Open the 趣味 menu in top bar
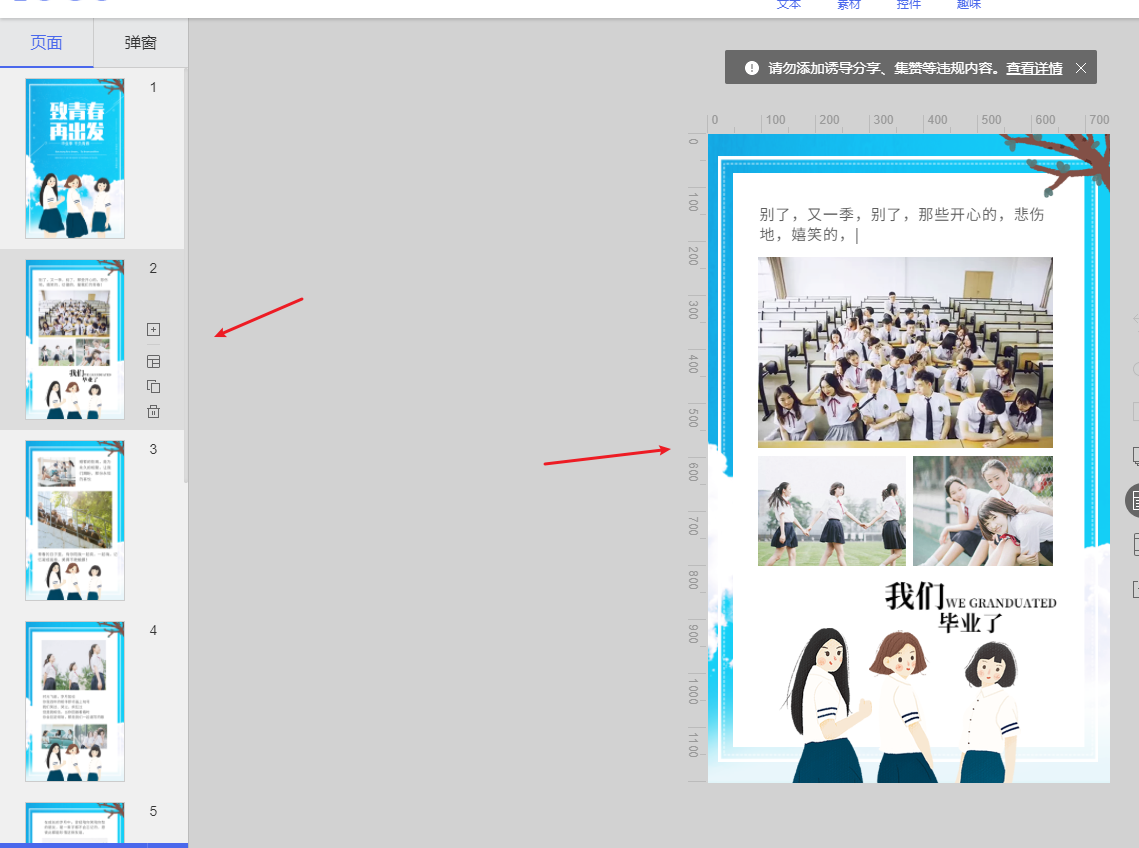 coord(968,4)
